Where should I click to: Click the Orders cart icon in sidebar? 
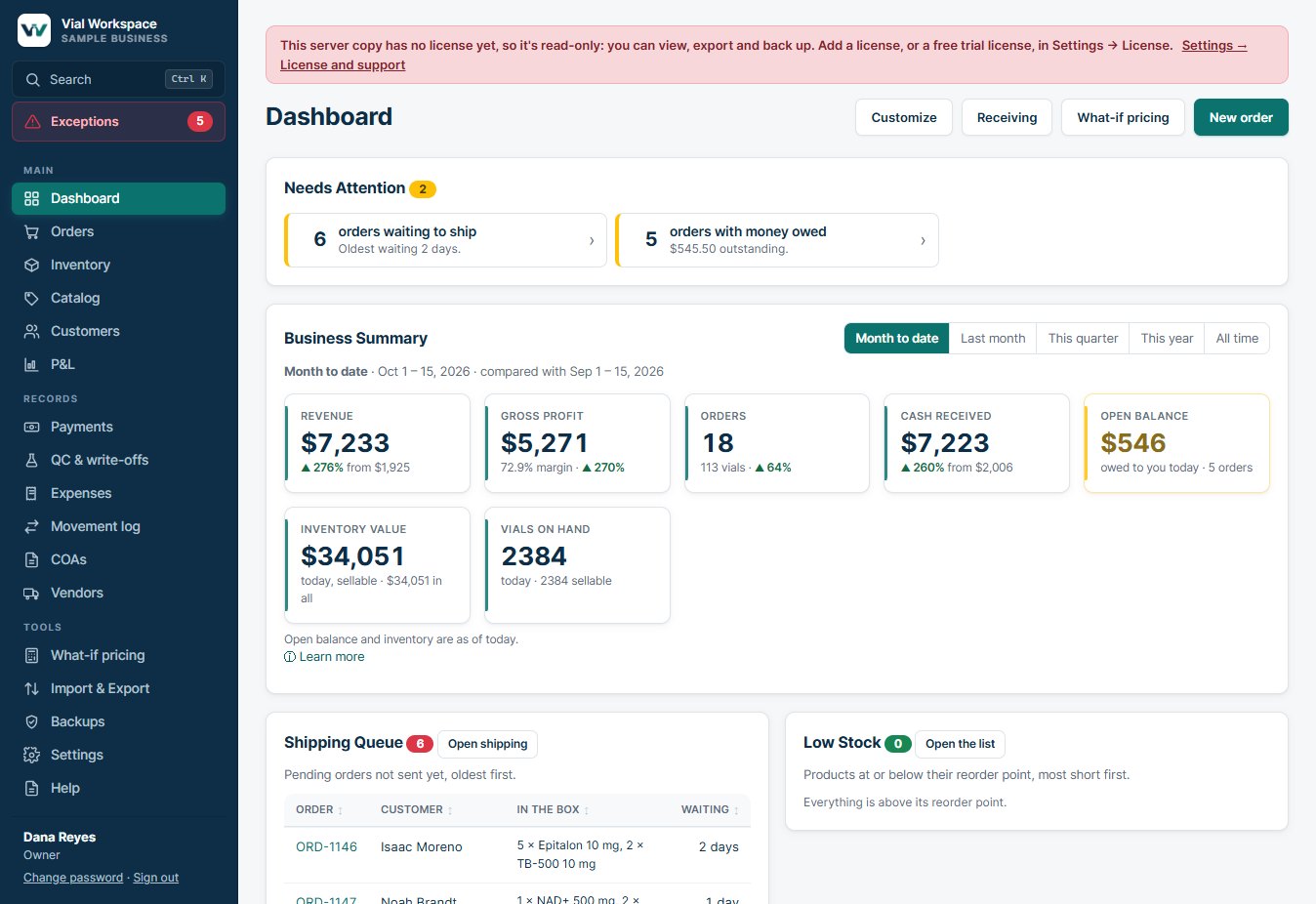(31, 231)
